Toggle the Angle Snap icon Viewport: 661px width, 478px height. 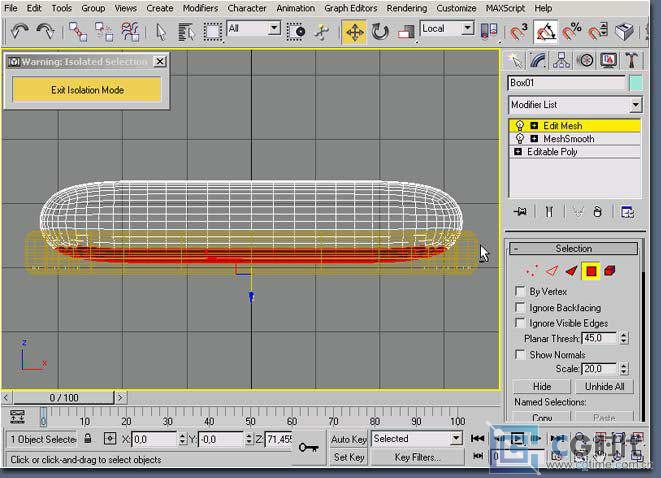(x=545, y=32)
